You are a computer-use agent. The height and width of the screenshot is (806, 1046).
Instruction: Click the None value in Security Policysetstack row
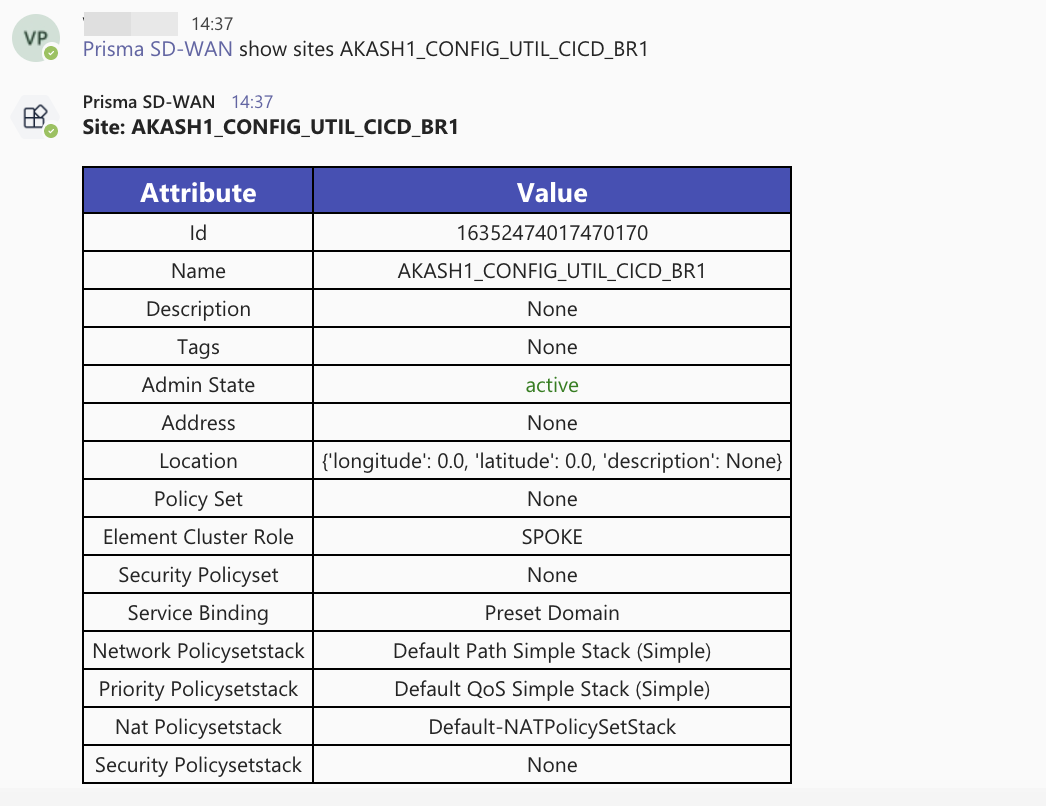[x=552, y=765]
